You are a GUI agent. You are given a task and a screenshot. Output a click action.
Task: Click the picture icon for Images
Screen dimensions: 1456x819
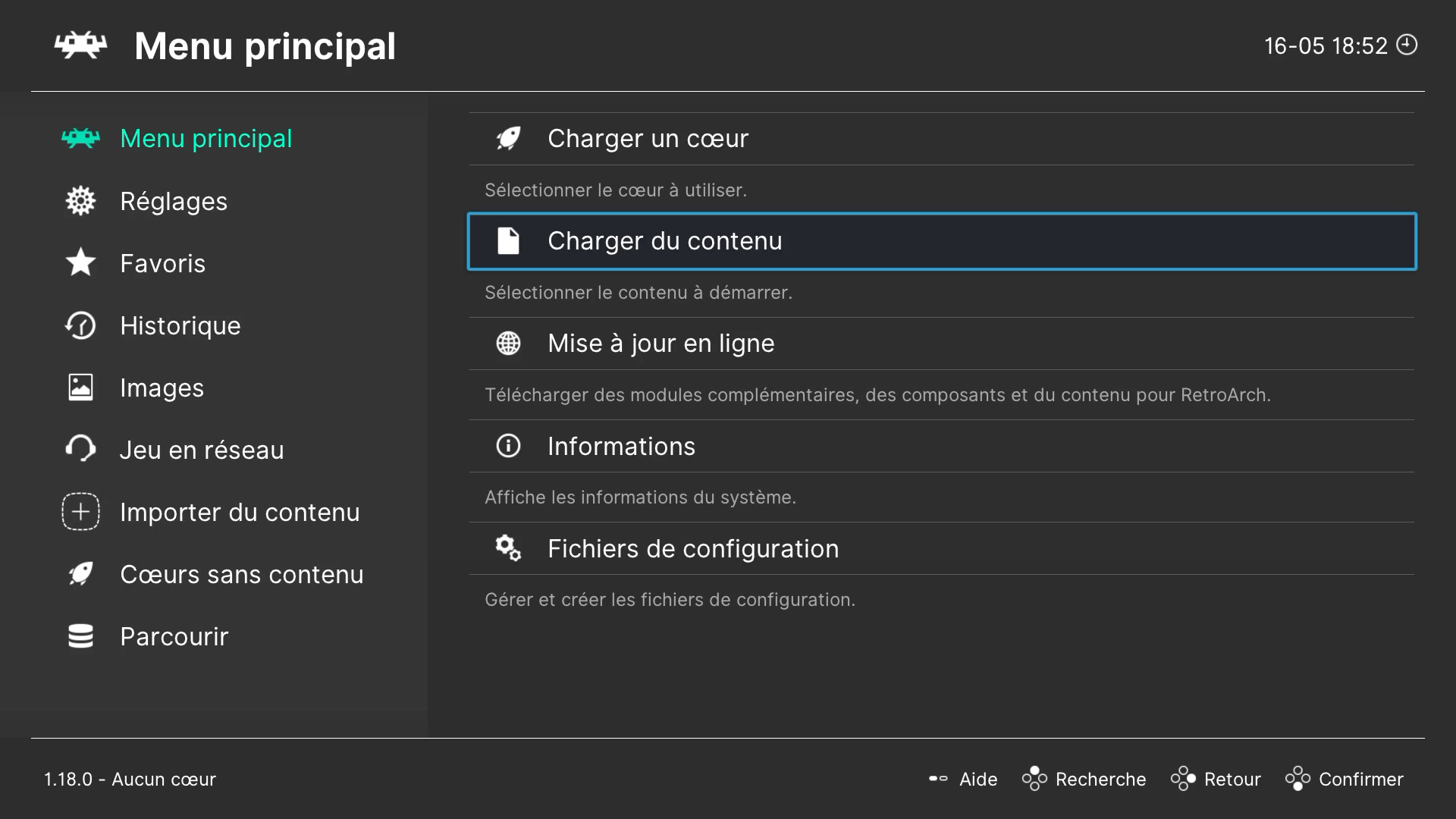[80, 388]
